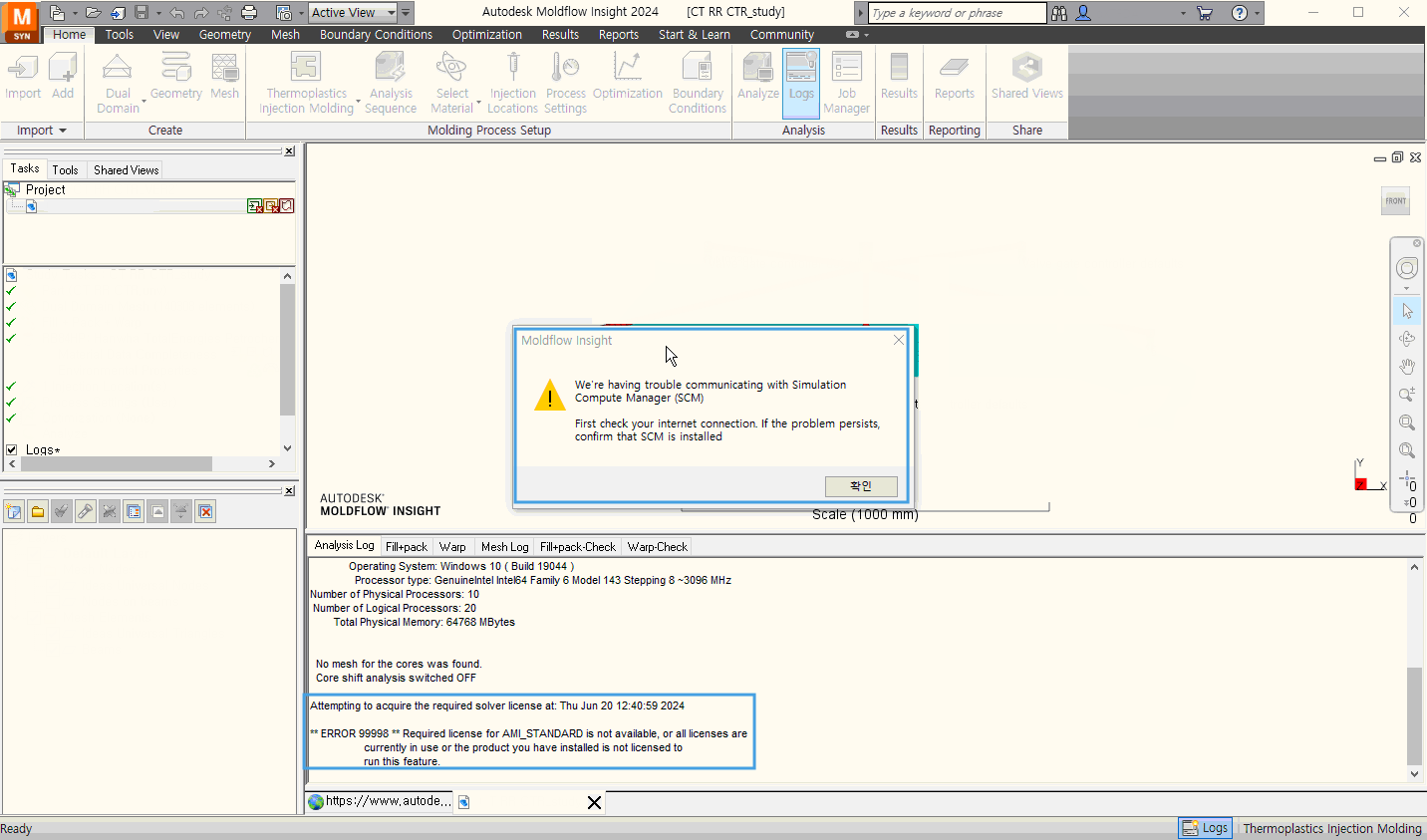
Task: Click the 확인 button in the dialog
Action: point(861,486)
